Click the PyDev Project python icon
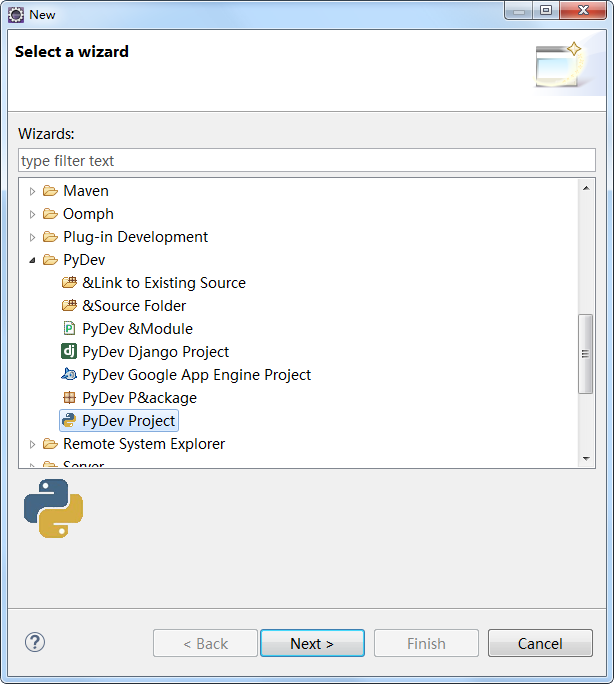The height and width of the screenshot is (684, 614). tap(69, 421)
